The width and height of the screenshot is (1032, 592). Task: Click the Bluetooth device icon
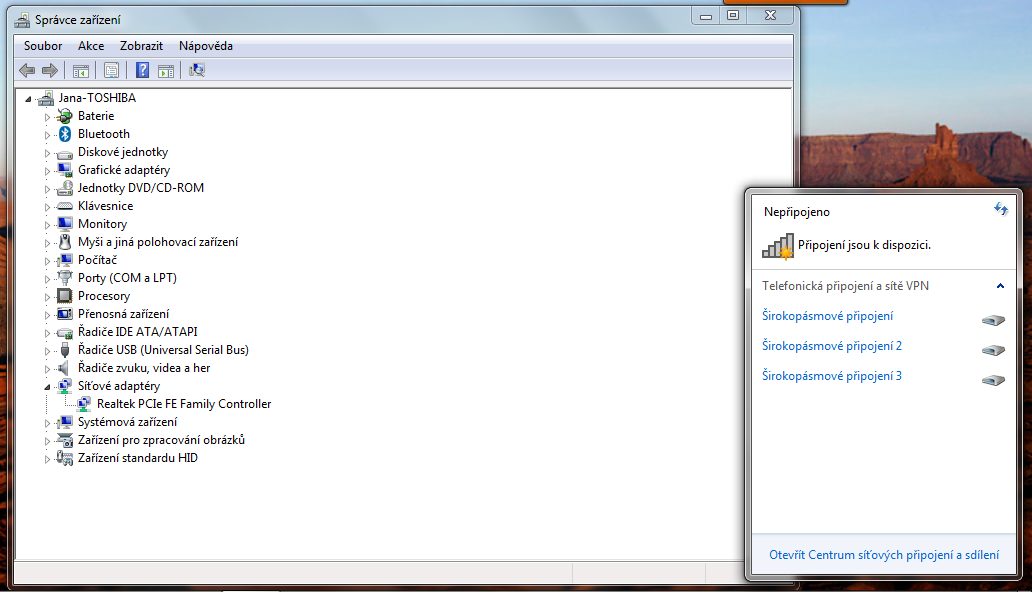click(x=65, y=134)
